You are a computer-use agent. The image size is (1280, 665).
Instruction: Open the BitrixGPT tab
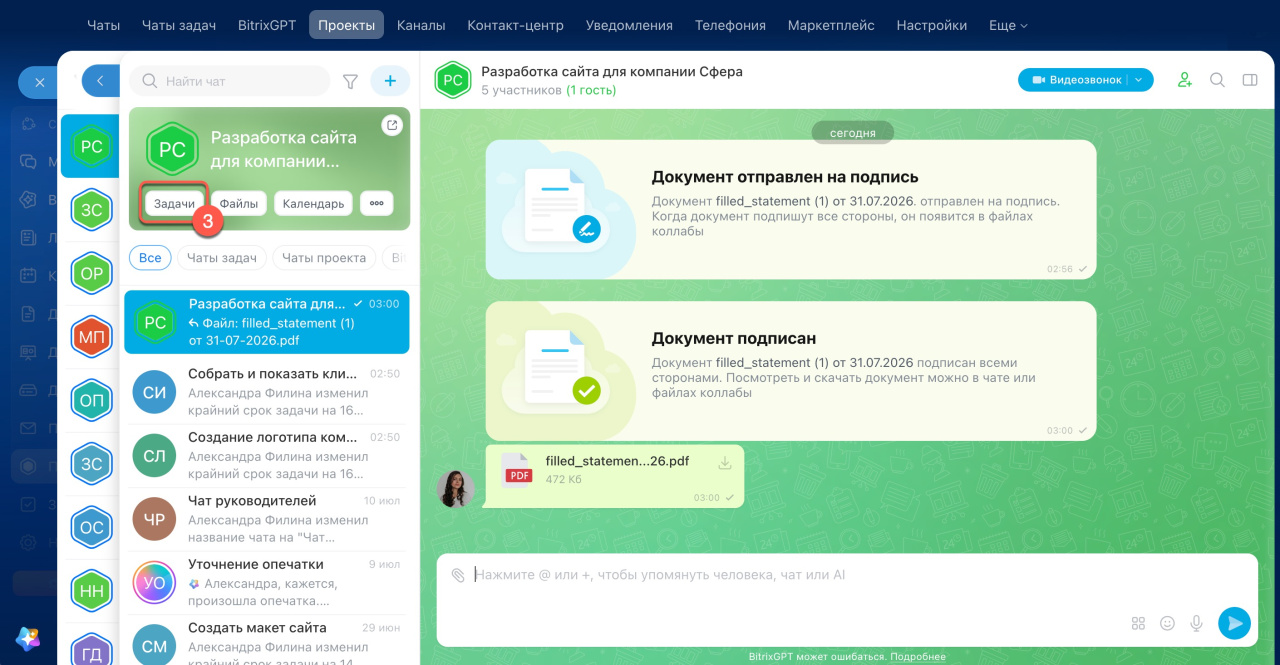coord(267,25)
